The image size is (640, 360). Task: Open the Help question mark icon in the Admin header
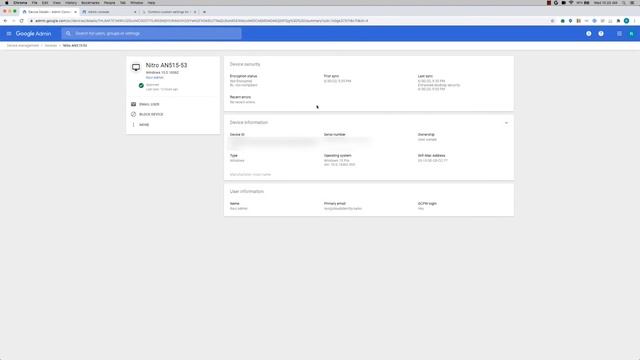601,33
